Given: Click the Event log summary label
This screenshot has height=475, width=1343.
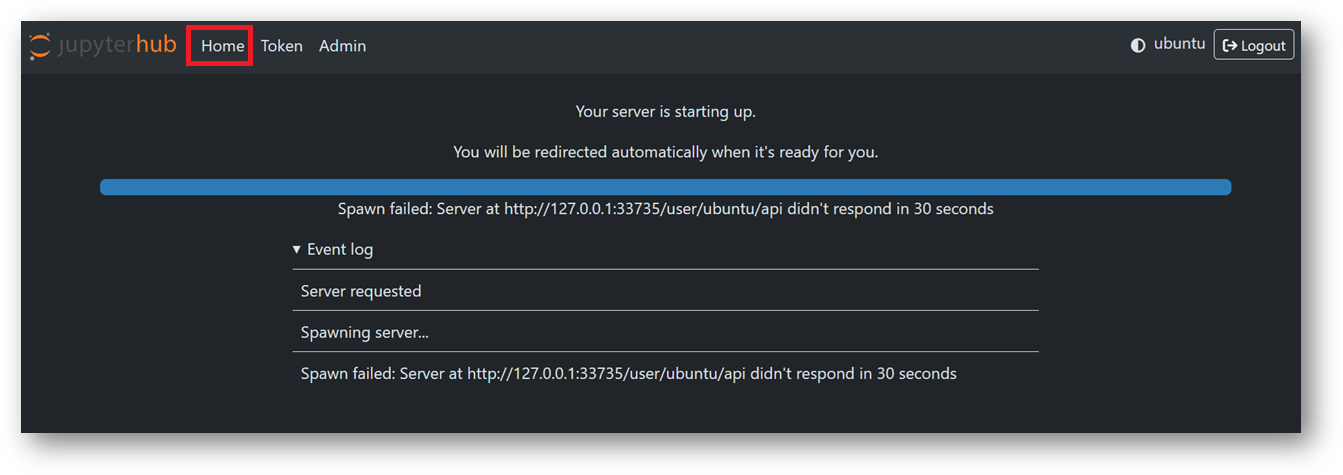Looking at the screenshot, I should pyautogui.click(x=340, y=249).
